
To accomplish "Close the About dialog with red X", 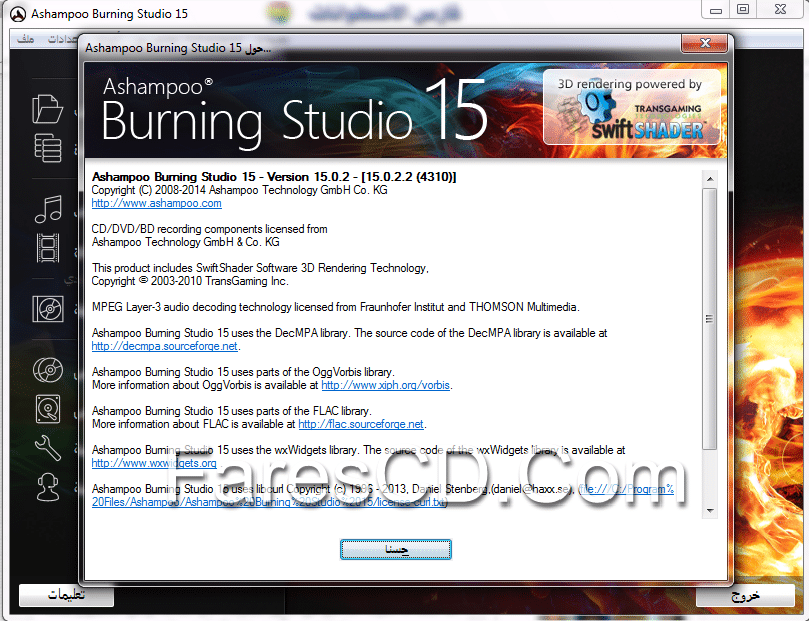I will [704, 43].
